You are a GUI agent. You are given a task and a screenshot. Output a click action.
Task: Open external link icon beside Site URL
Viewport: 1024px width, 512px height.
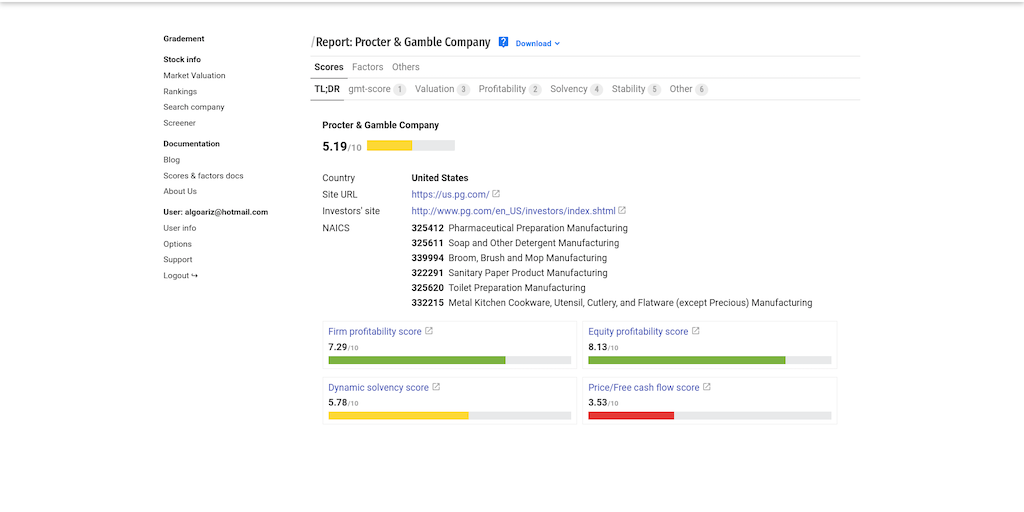click(x=496, y=194)
